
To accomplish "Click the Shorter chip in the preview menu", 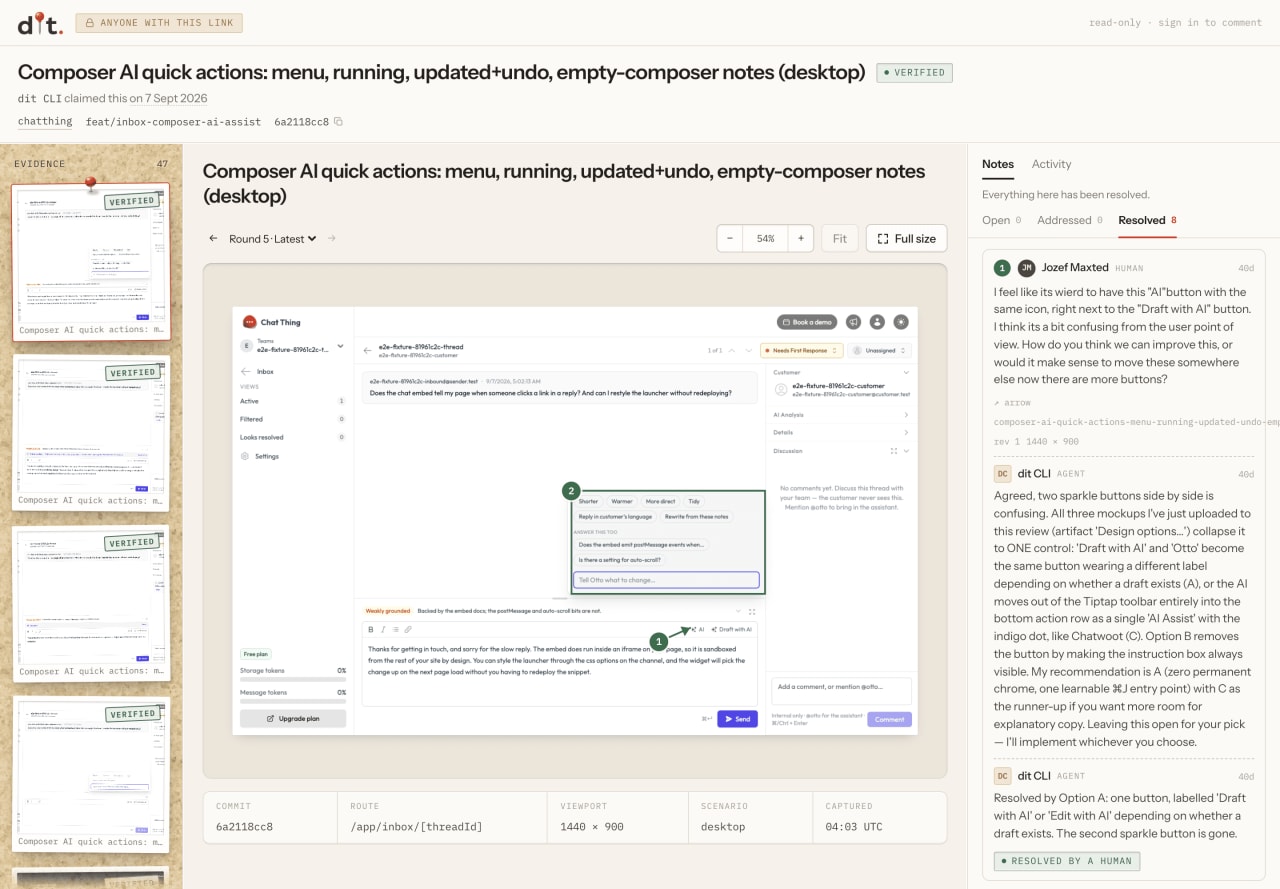I will (x=588, y=501).
